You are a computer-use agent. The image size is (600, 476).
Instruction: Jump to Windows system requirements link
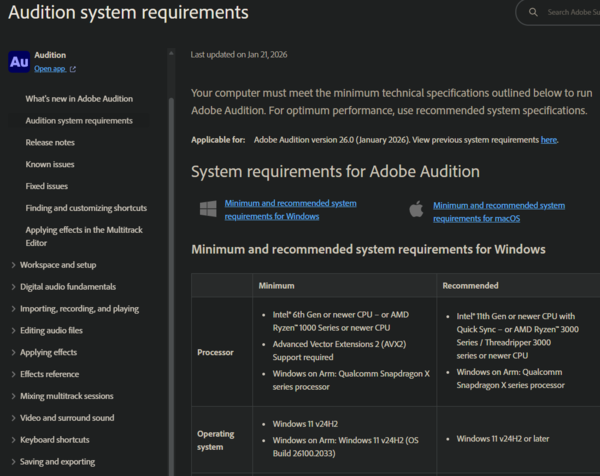pos(290,210)
